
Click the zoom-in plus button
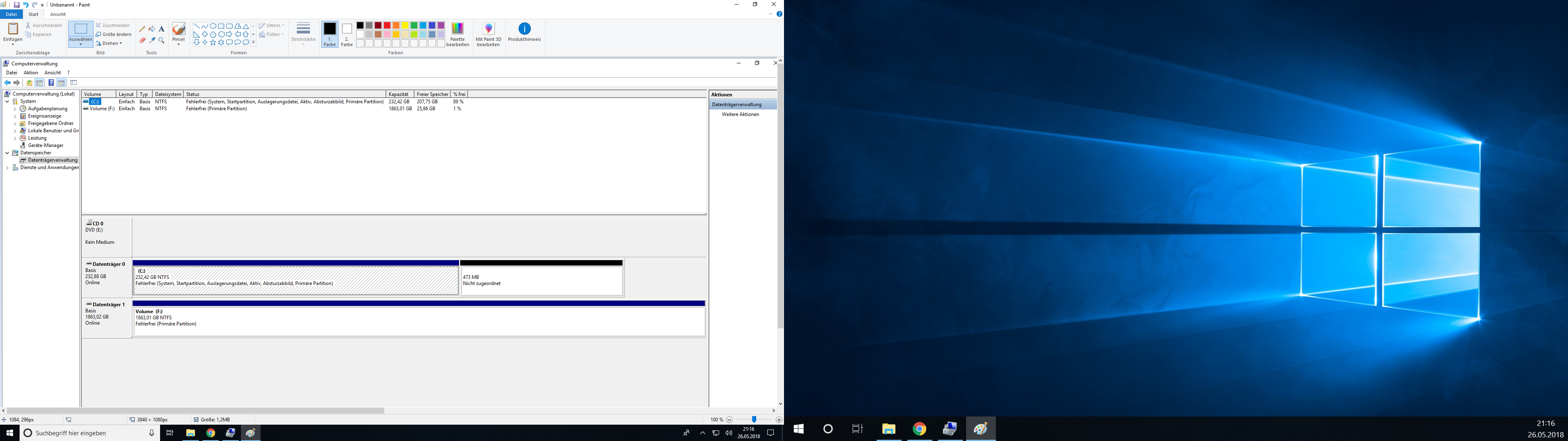coord(779,420)
